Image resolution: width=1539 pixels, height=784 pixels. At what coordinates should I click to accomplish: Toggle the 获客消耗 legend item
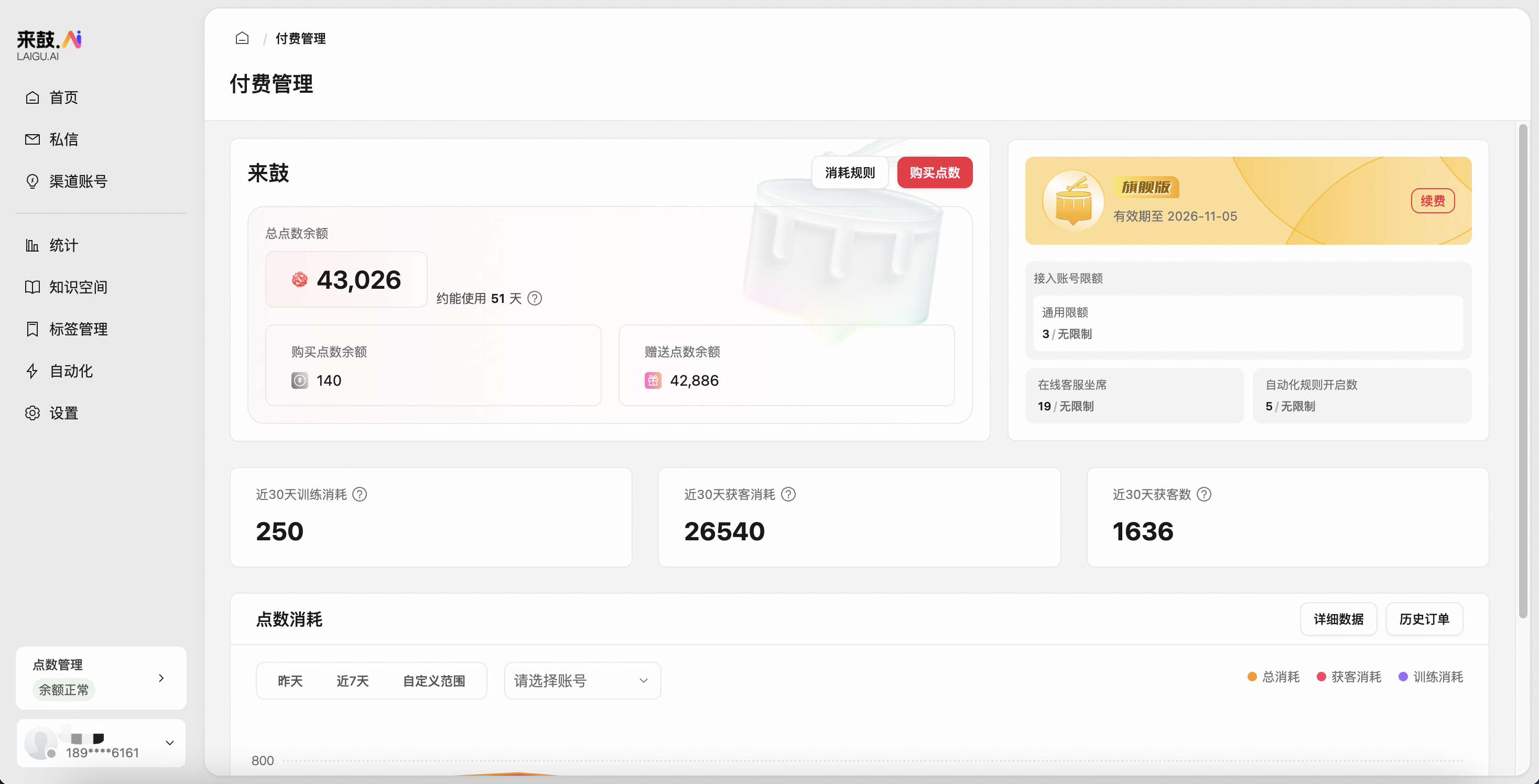coord(1348,677)
